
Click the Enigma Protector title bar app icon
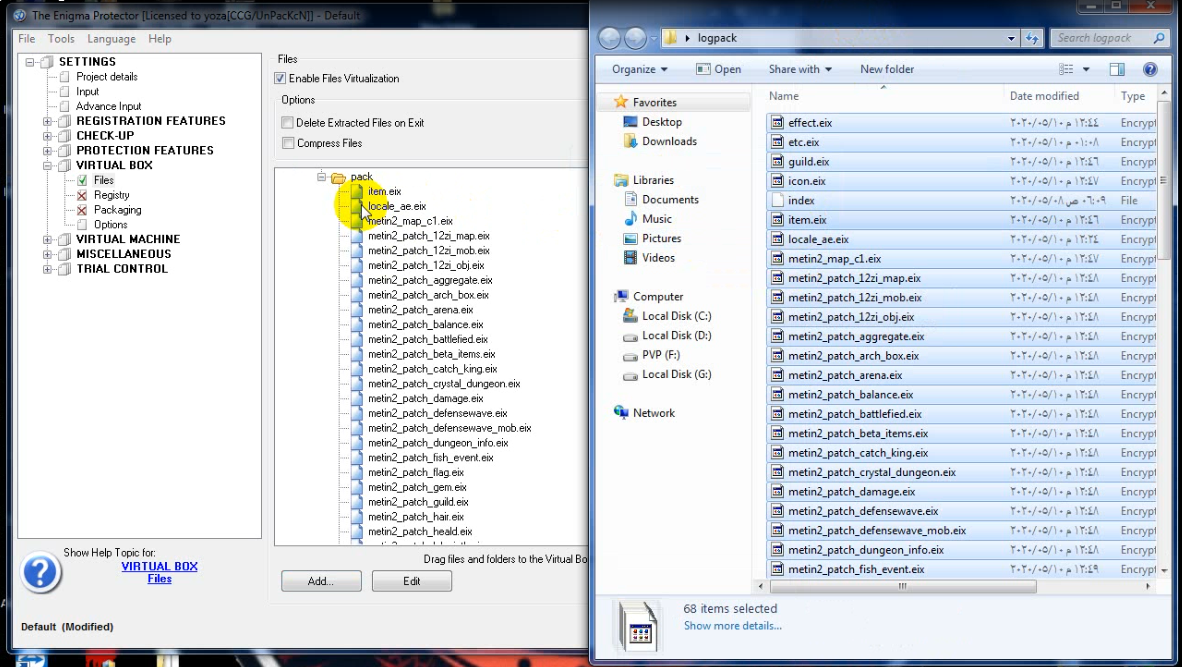click(20, 15)
